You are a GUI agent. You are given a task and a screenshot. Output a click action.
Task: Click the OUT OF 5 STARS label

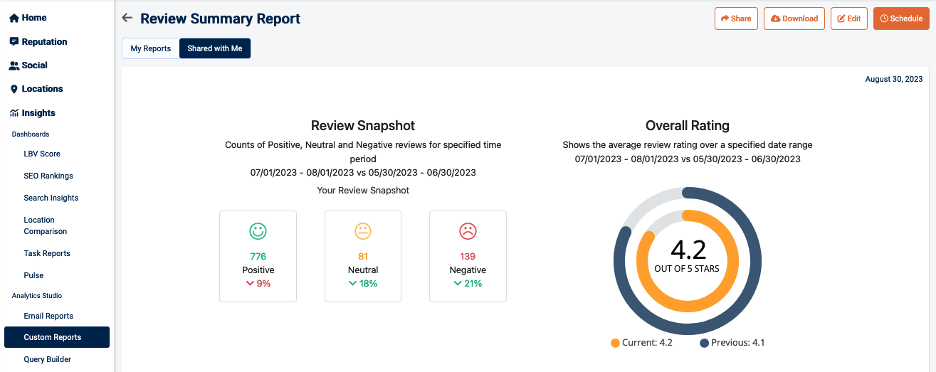click(687, 269)
